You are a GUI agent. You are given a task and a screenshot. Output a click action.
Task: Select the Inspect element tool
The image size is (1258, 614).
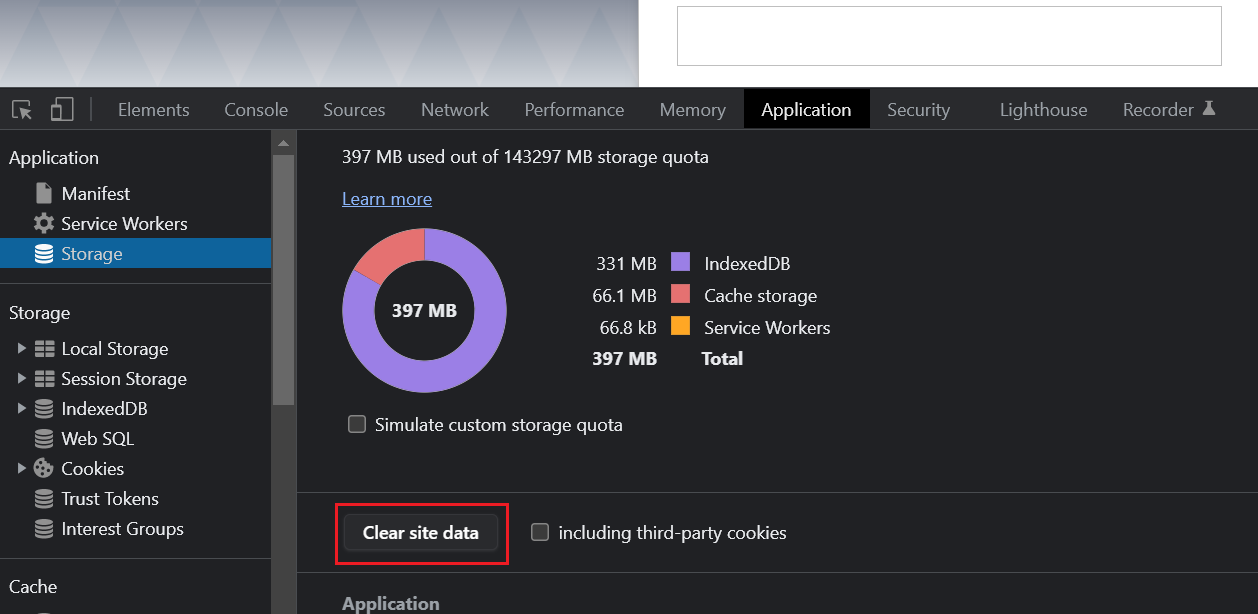[20, 109]
